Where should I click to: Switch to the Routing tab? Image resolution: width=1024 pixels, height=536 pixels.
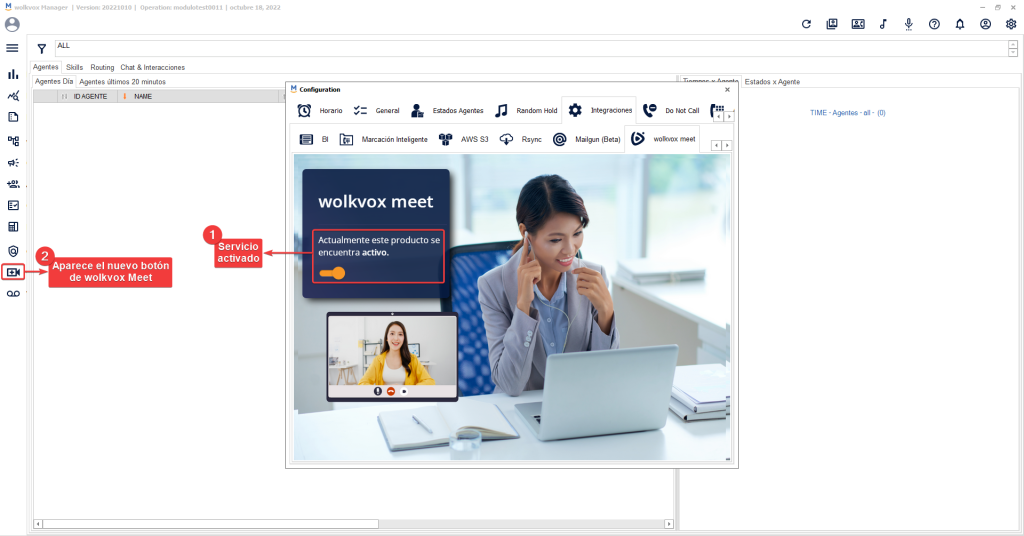pos(102,67)
